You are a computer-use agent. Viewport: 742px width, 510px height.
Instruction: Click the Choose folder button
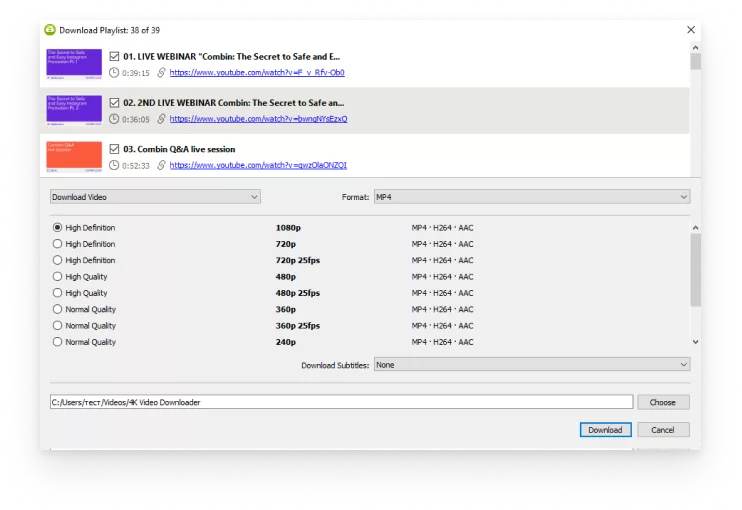point(663,402)
